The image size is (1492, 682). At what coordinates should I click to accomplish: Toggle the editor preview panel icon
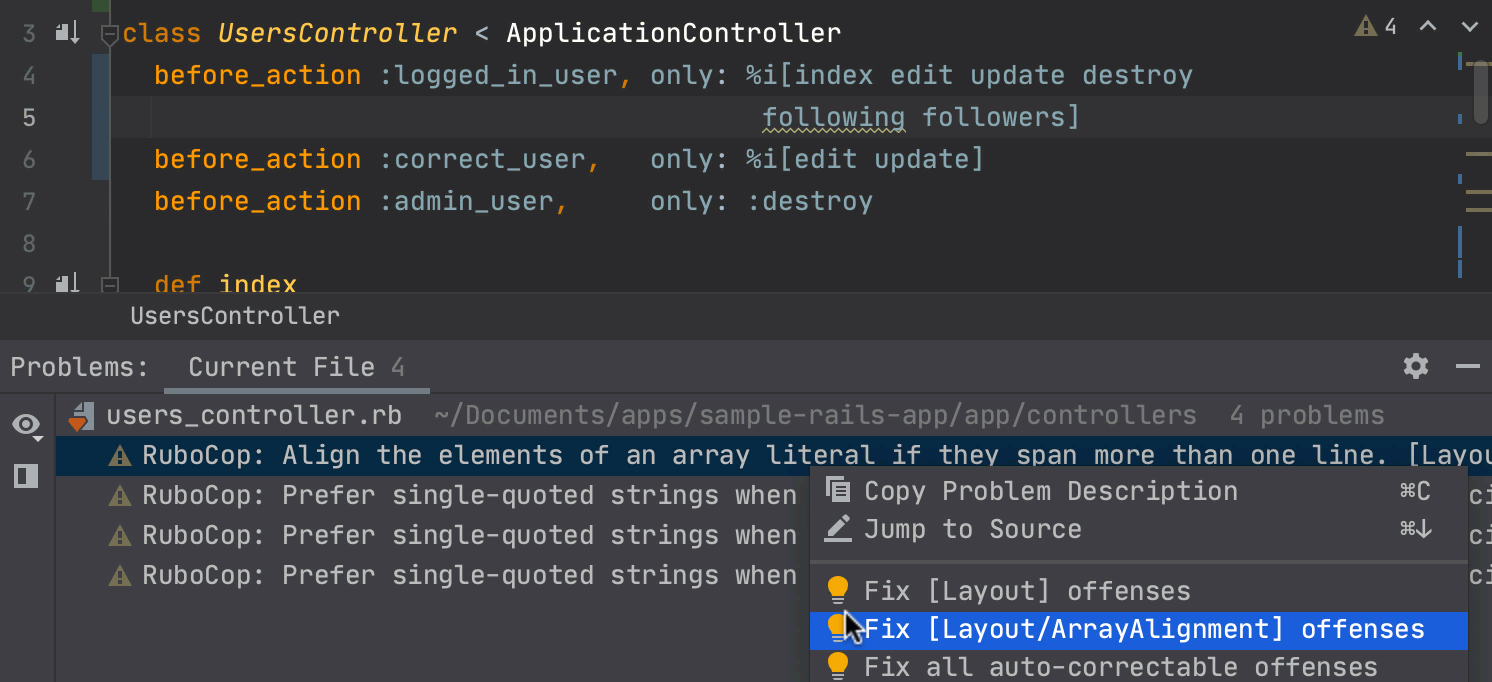click(x=26, y=475)
